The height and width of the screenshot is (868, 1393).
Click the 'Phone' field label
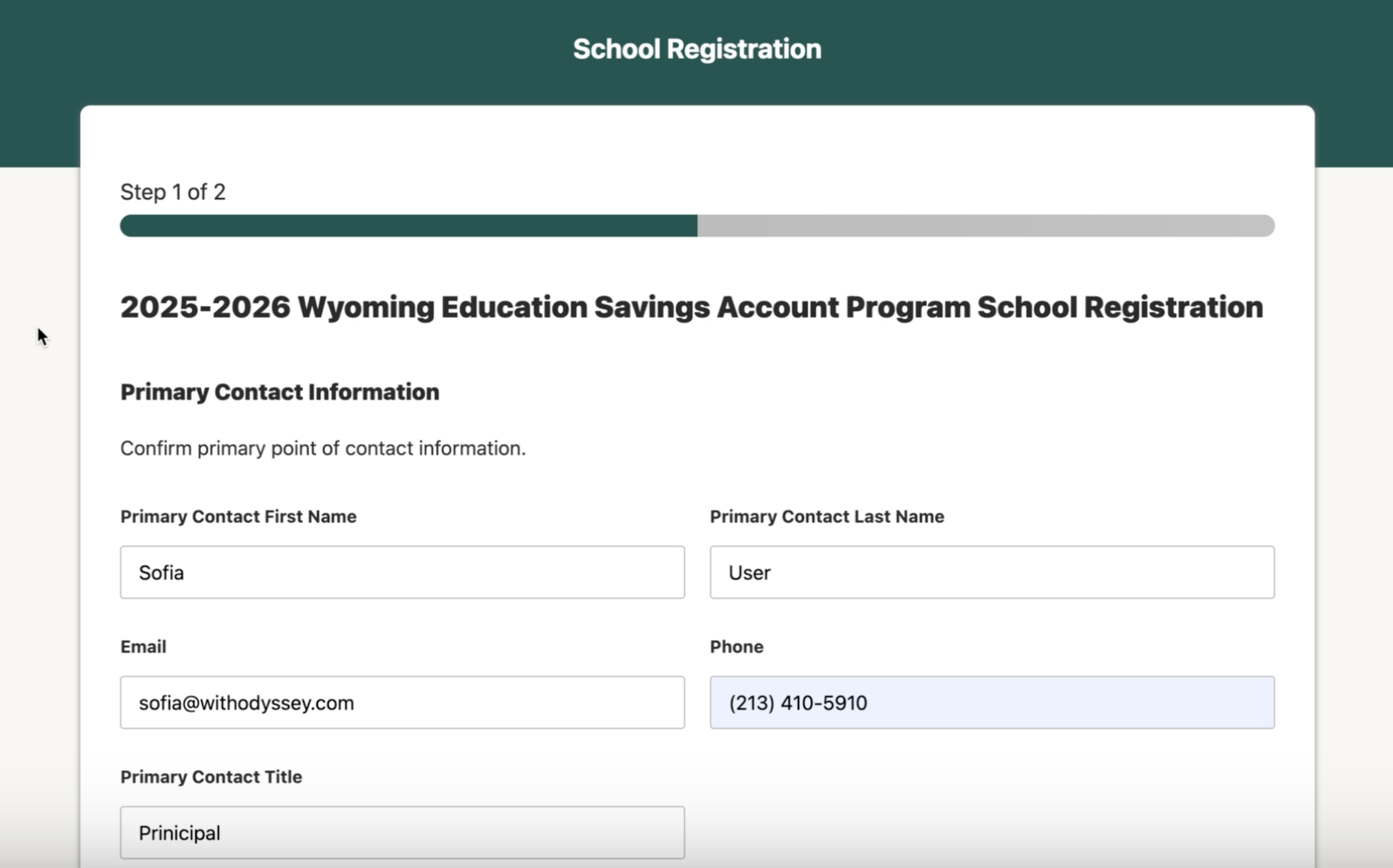pos(737,647)
